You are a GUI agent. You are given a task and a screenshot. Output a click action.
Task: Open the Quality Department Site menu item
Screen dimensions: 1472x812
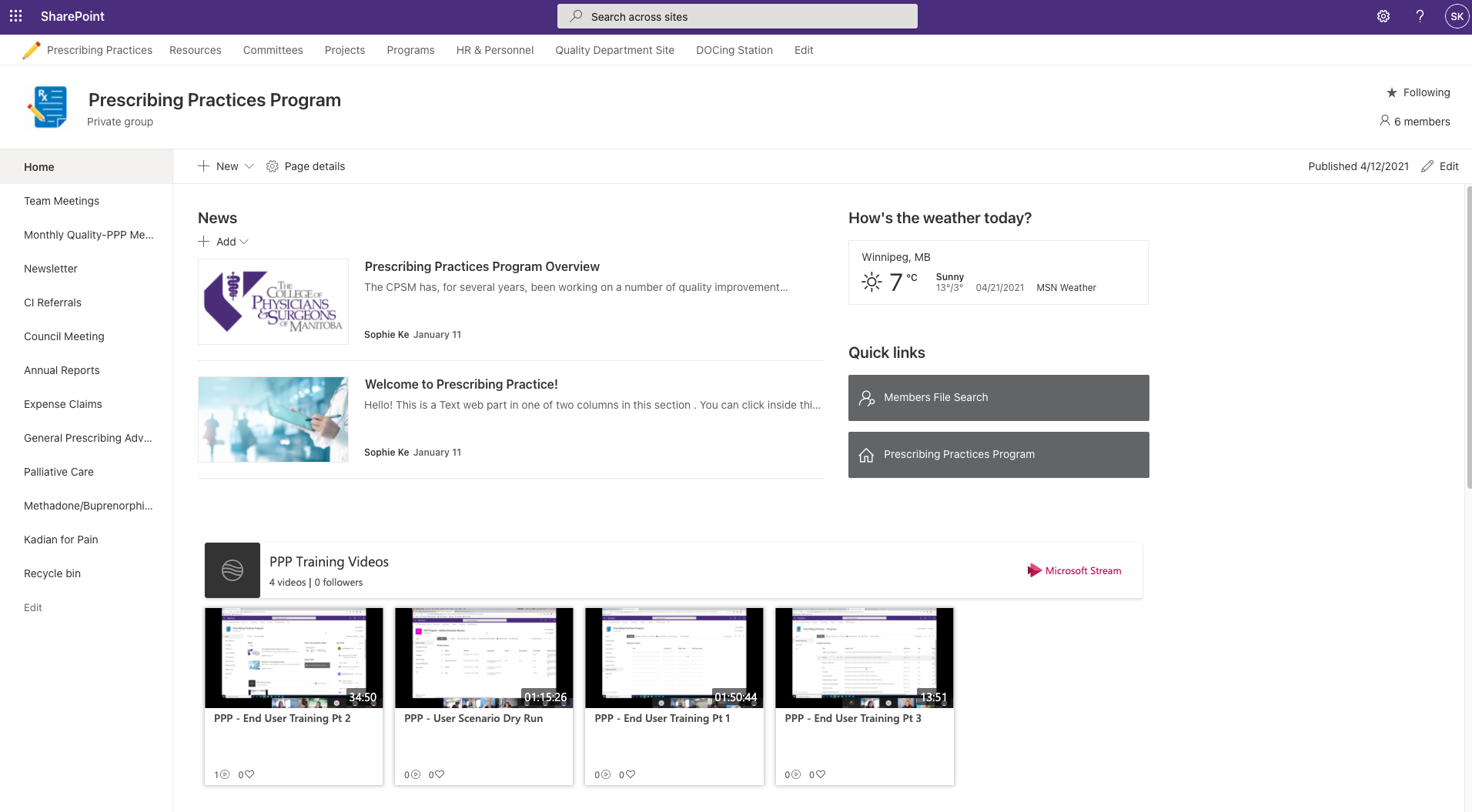click(x=614, y=50)
